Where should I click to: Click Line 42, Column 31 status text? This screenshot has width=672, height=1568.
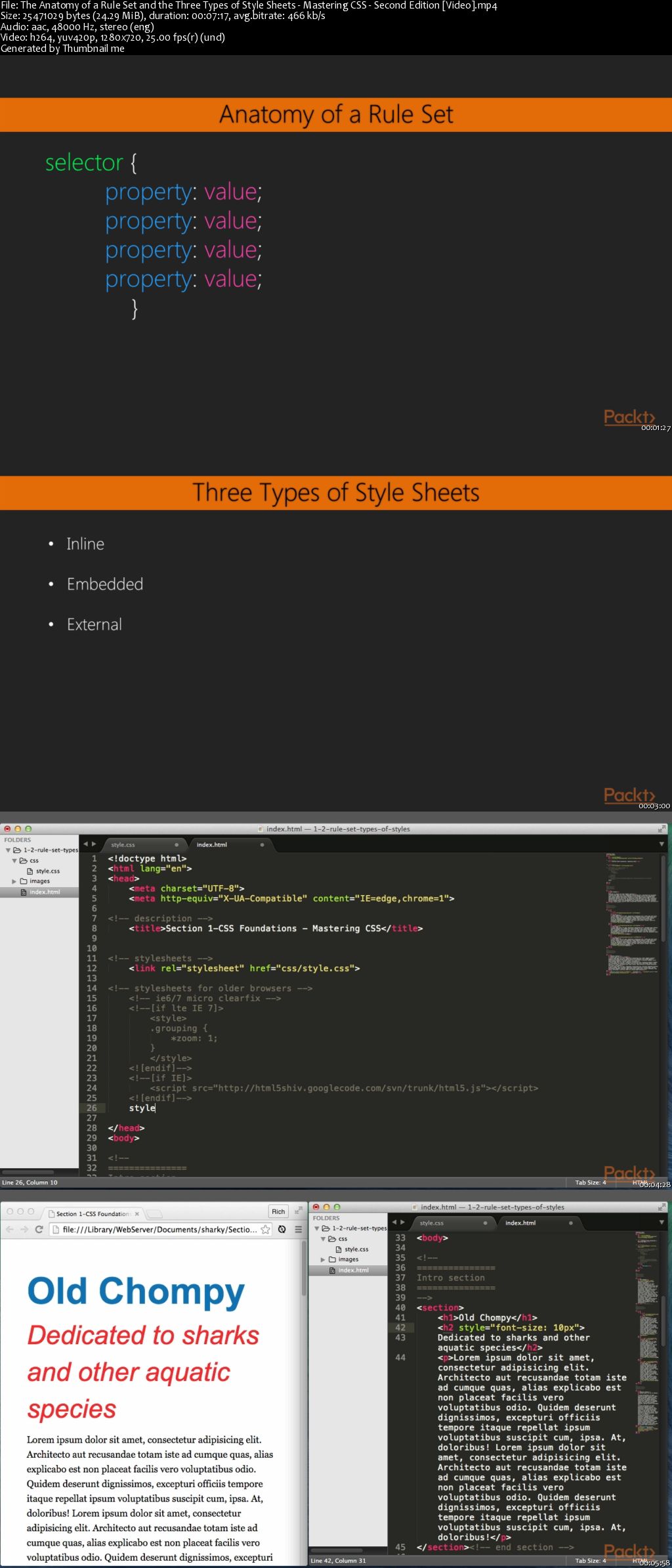coord(339,1561)
